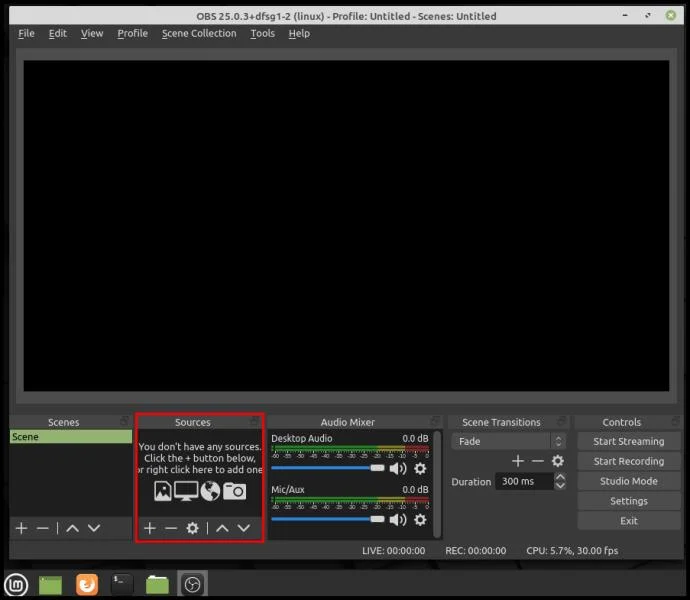Open Desktop Audio settings gear

pyautogui.click(x=420, y=468)
